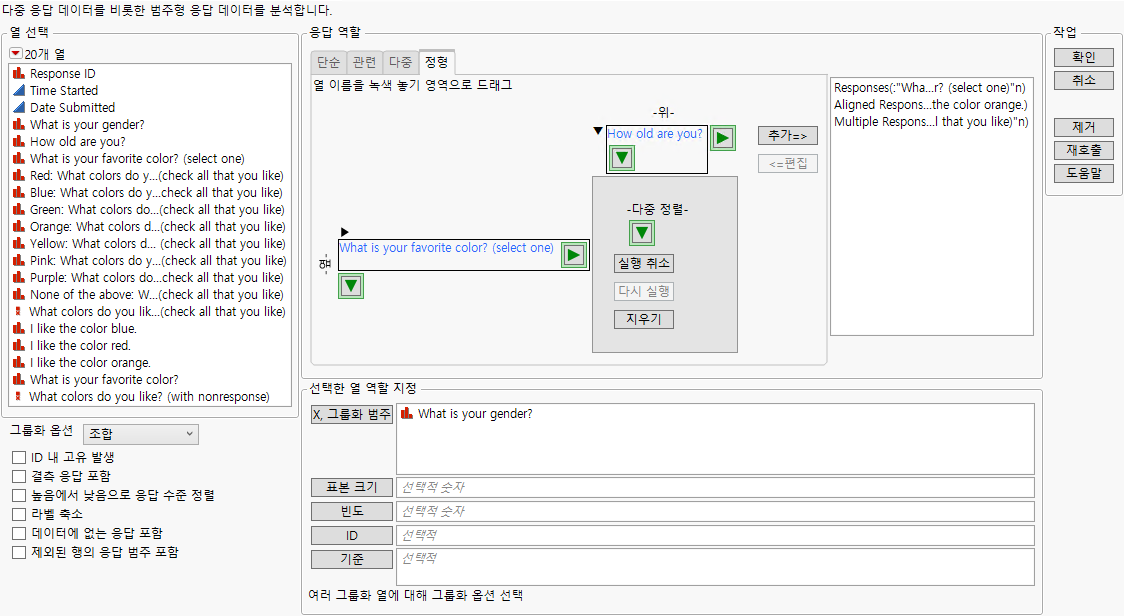The image size is (1124, 616).
Task: Click green down arrow below "How old are you?" box
Action: point(621,158)
